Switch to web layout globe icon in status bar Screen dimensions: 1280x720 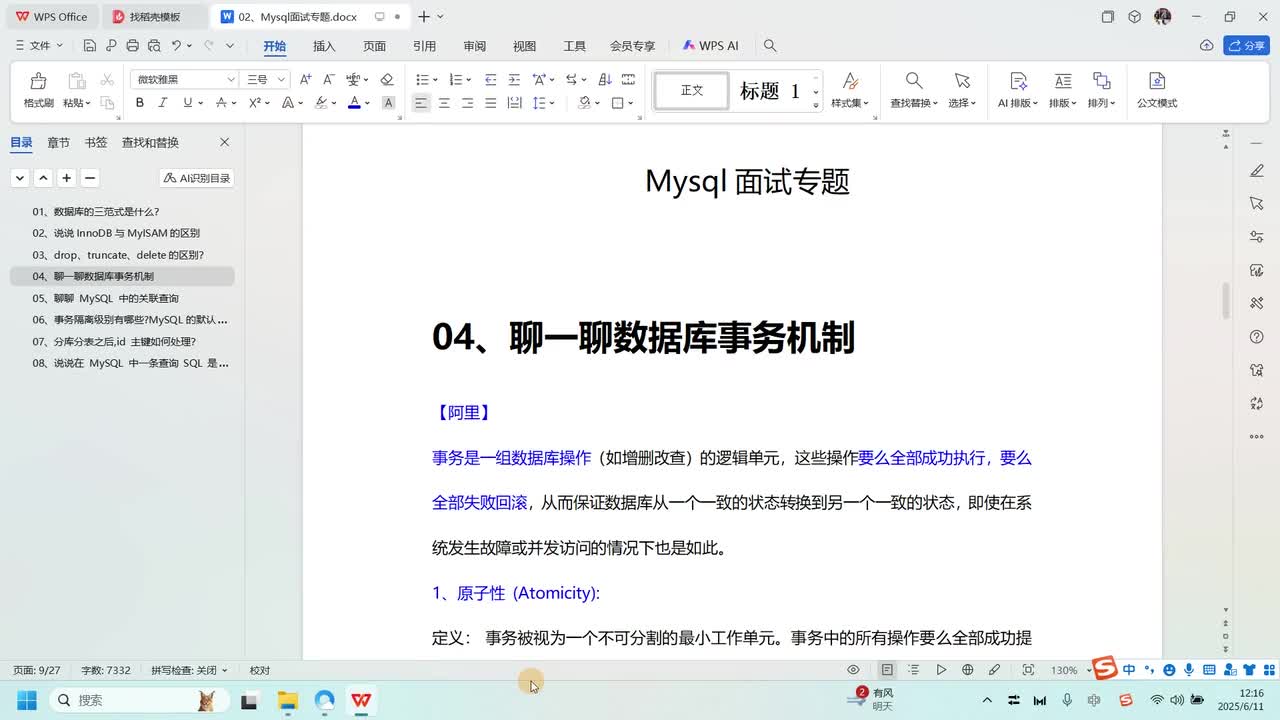[968, 670]
